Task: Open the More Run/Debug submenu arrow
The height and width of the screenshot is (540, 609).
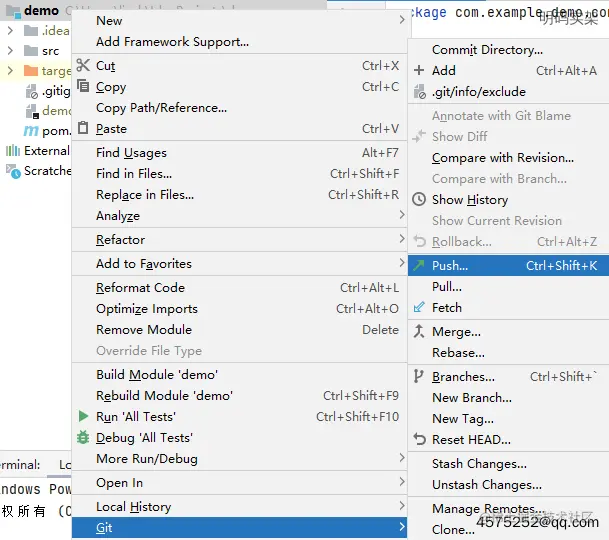Action: [402, 458]
